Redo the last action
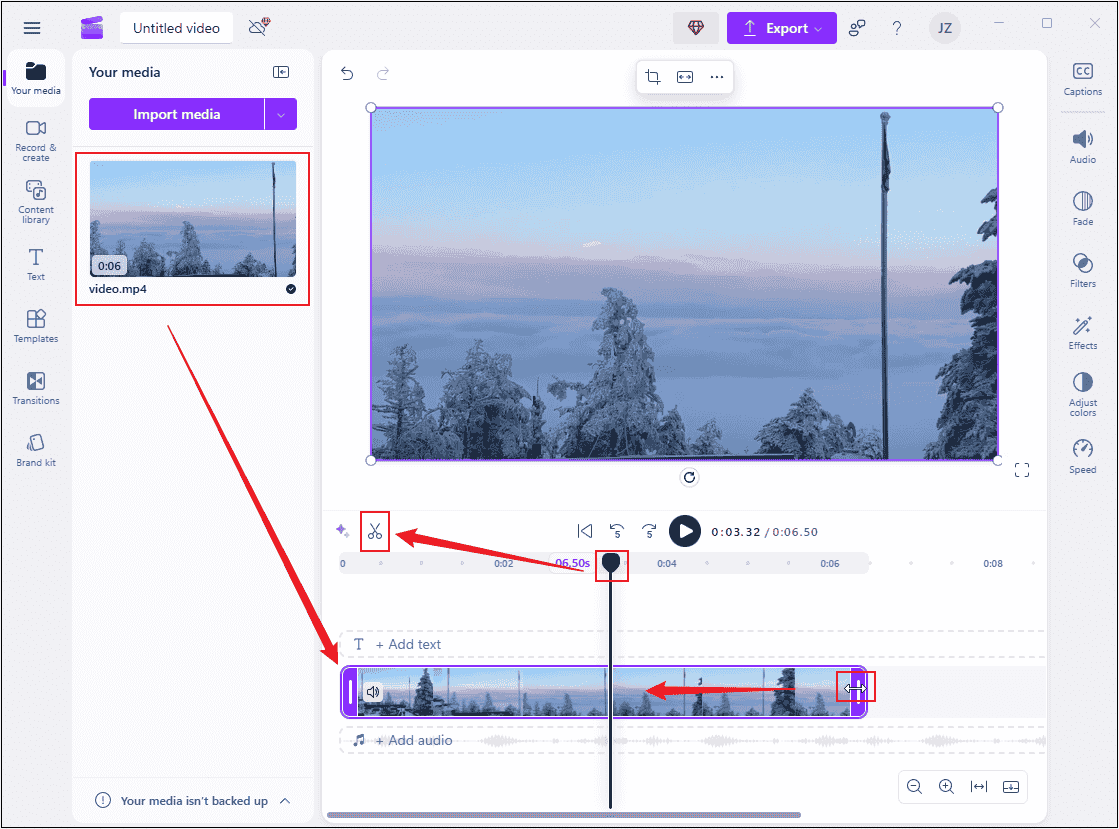The image size is (1119, 829). pyautogui.click(x=383, y=73)
